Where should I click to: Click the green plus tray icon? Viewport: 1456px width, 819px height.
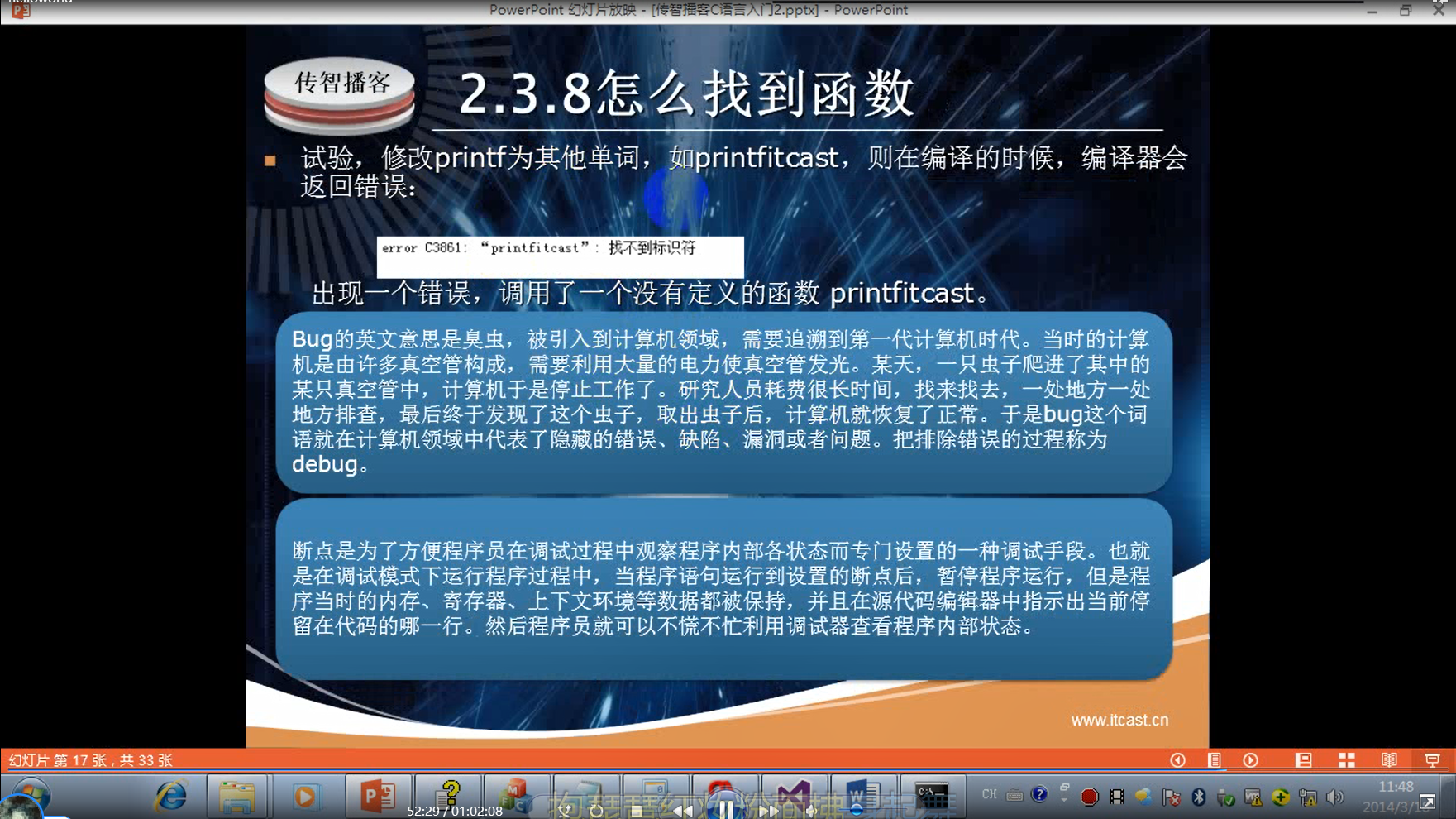pyautogui.click(x=1280, y=797)
